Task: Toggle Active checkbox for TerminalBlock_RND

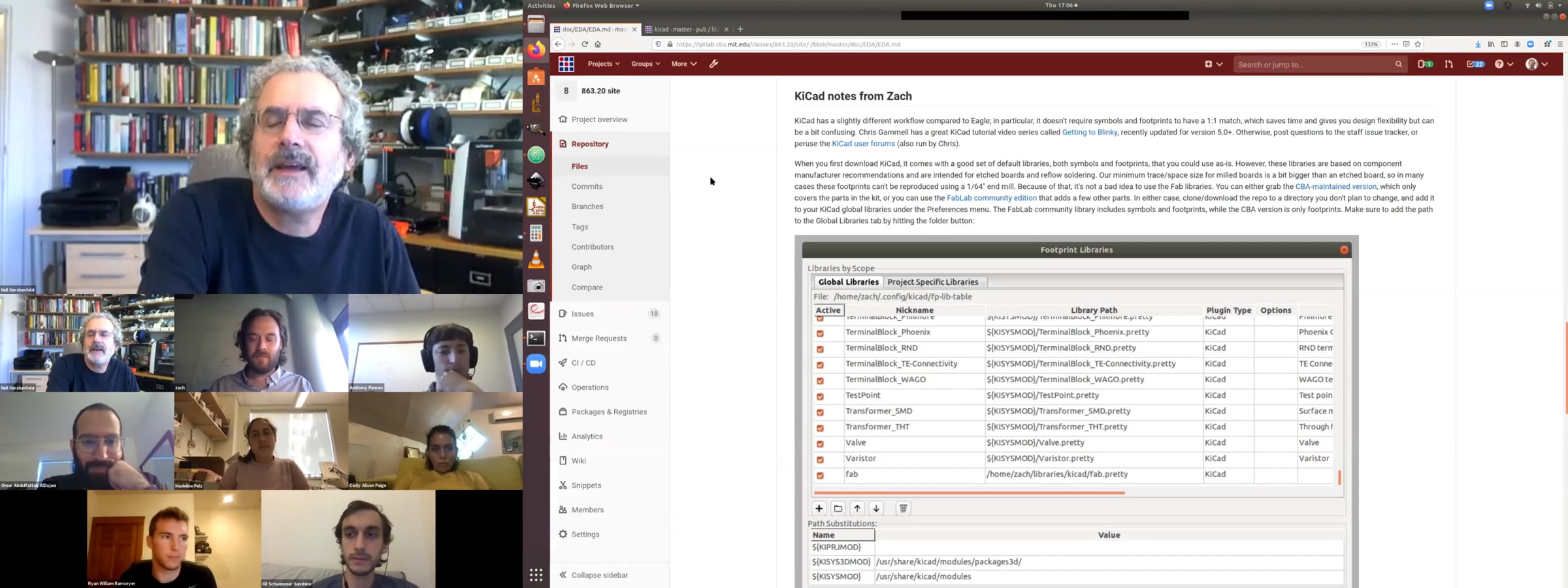Action: point(820,349)
